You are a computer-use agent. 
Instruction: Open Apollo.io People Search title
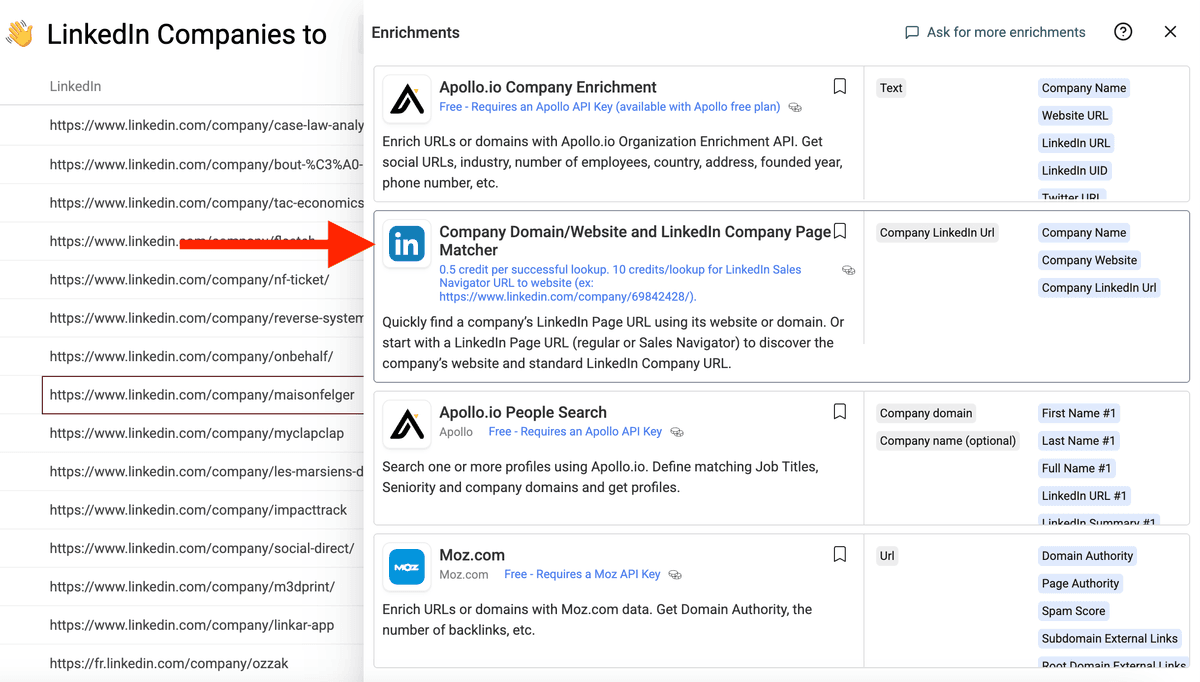click(x=523, y=412)
